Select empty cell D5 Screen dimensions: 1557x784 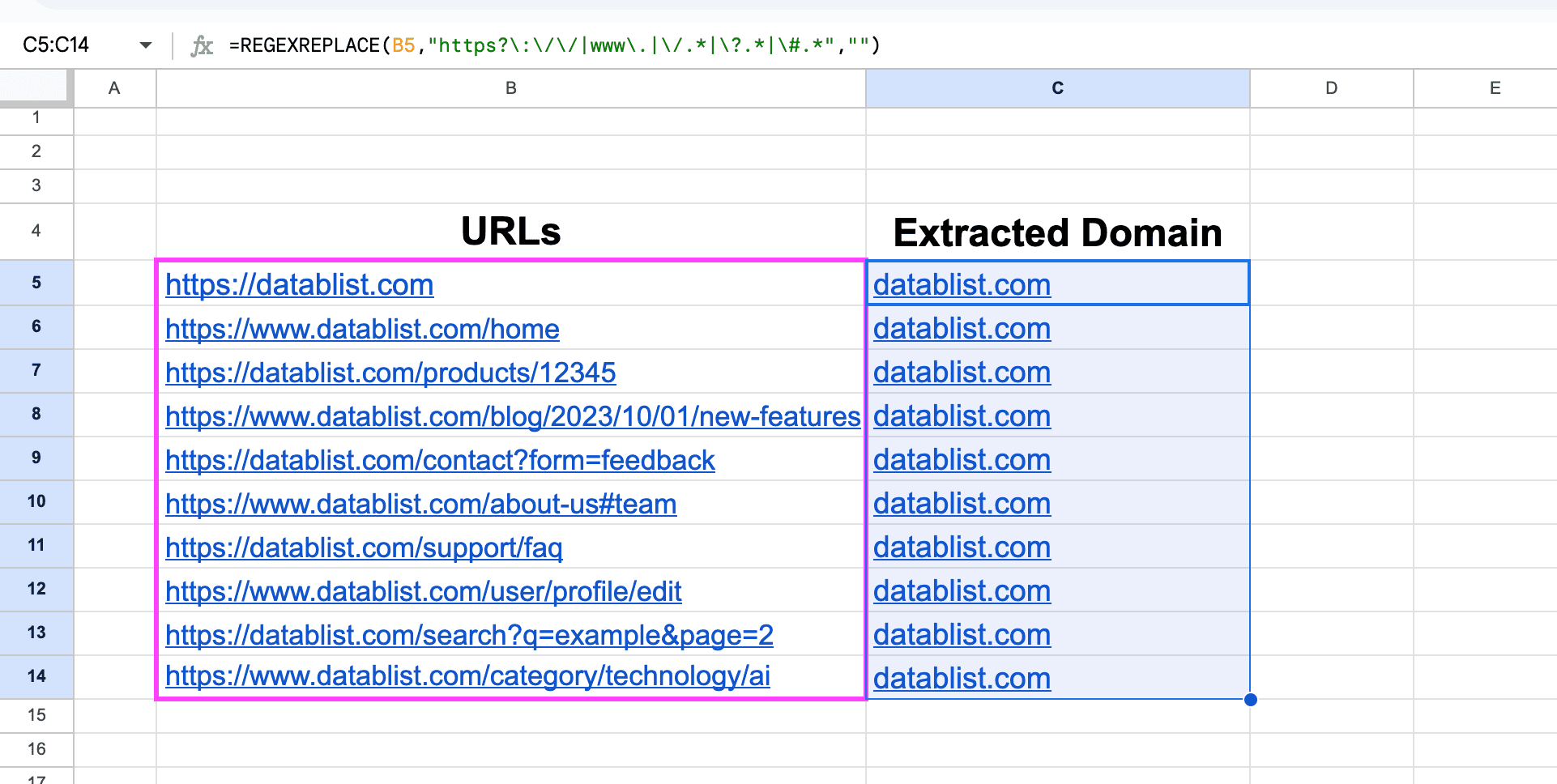[1331, 283]
